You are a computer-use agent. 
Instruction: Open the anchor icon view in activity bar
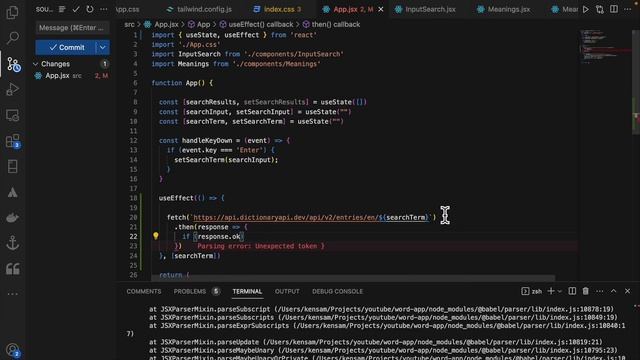click(12, 243)
